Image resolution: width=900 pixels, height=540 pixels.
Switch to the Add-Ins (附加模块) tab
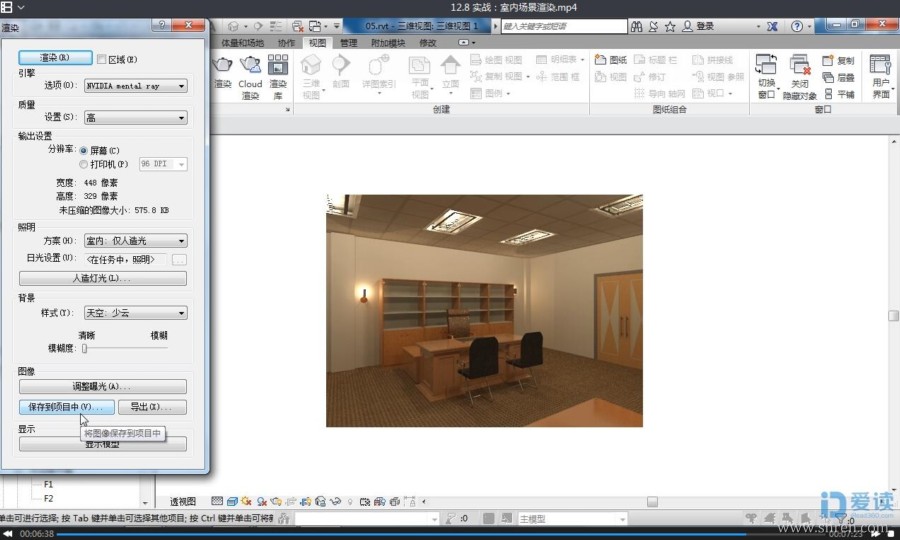click(x=387, y=43)
